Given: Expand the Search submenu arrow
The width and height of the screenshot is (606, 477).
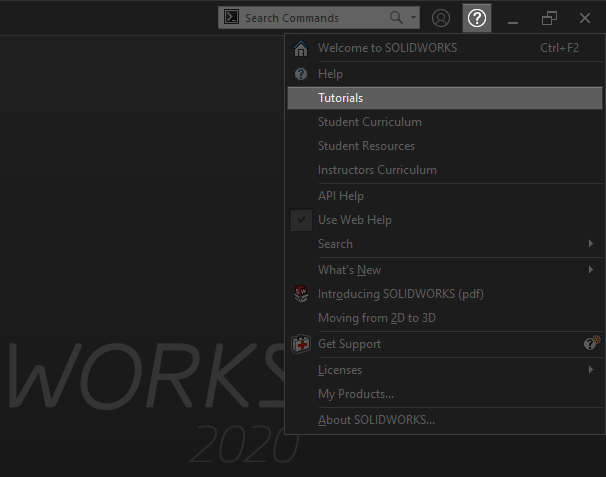Looking at the screenshot, I should pyautogui.click(x=591, y=244).
